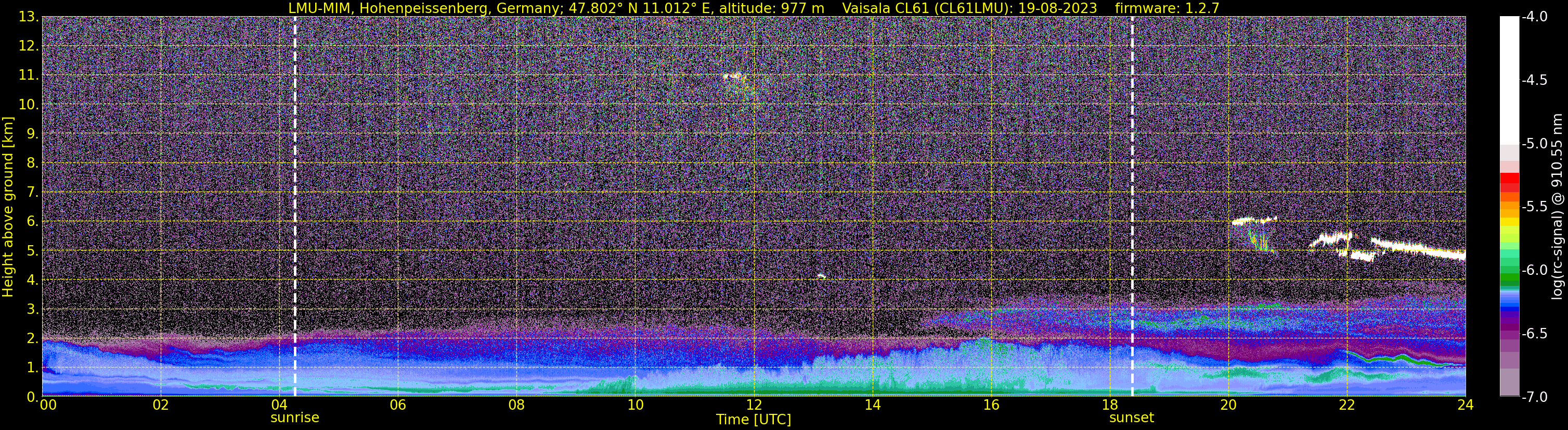The image size is (1568, 430).
Task: Click the y-axis tick label '7.'
Action: tap(33, 193)
